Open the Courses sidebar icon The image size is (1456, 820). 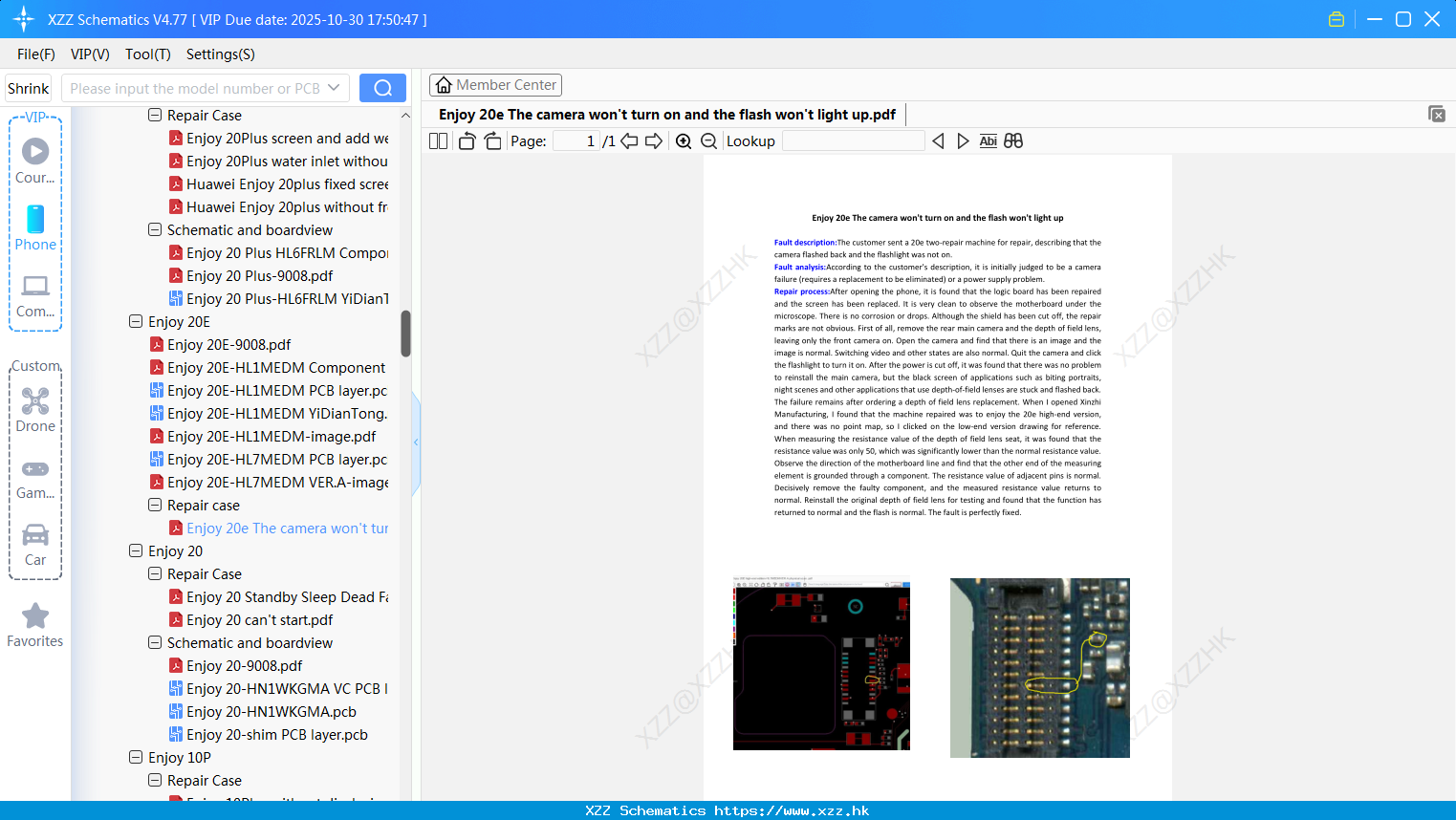coord(35,161)
